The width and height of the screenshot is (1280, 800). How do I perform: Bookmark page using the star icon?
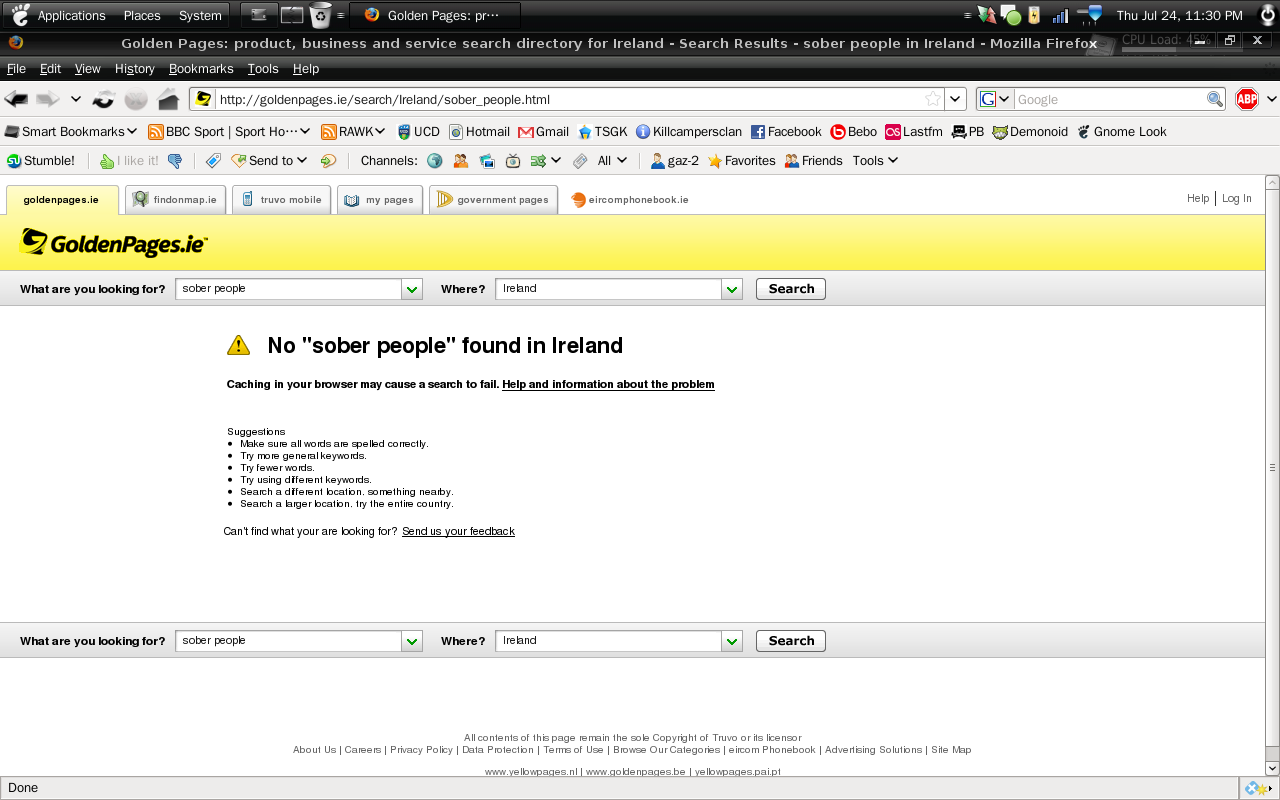[x=932, y=99]
